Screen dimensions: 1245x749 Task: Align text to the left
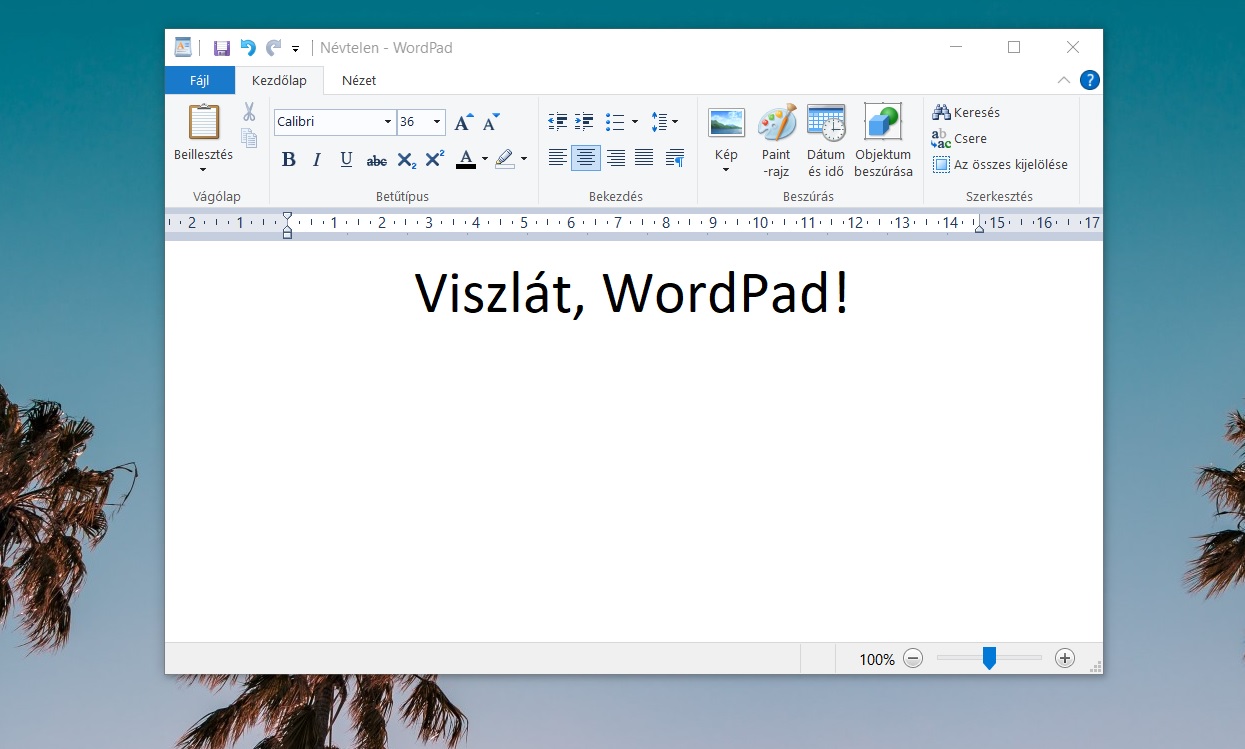[557, 158]
